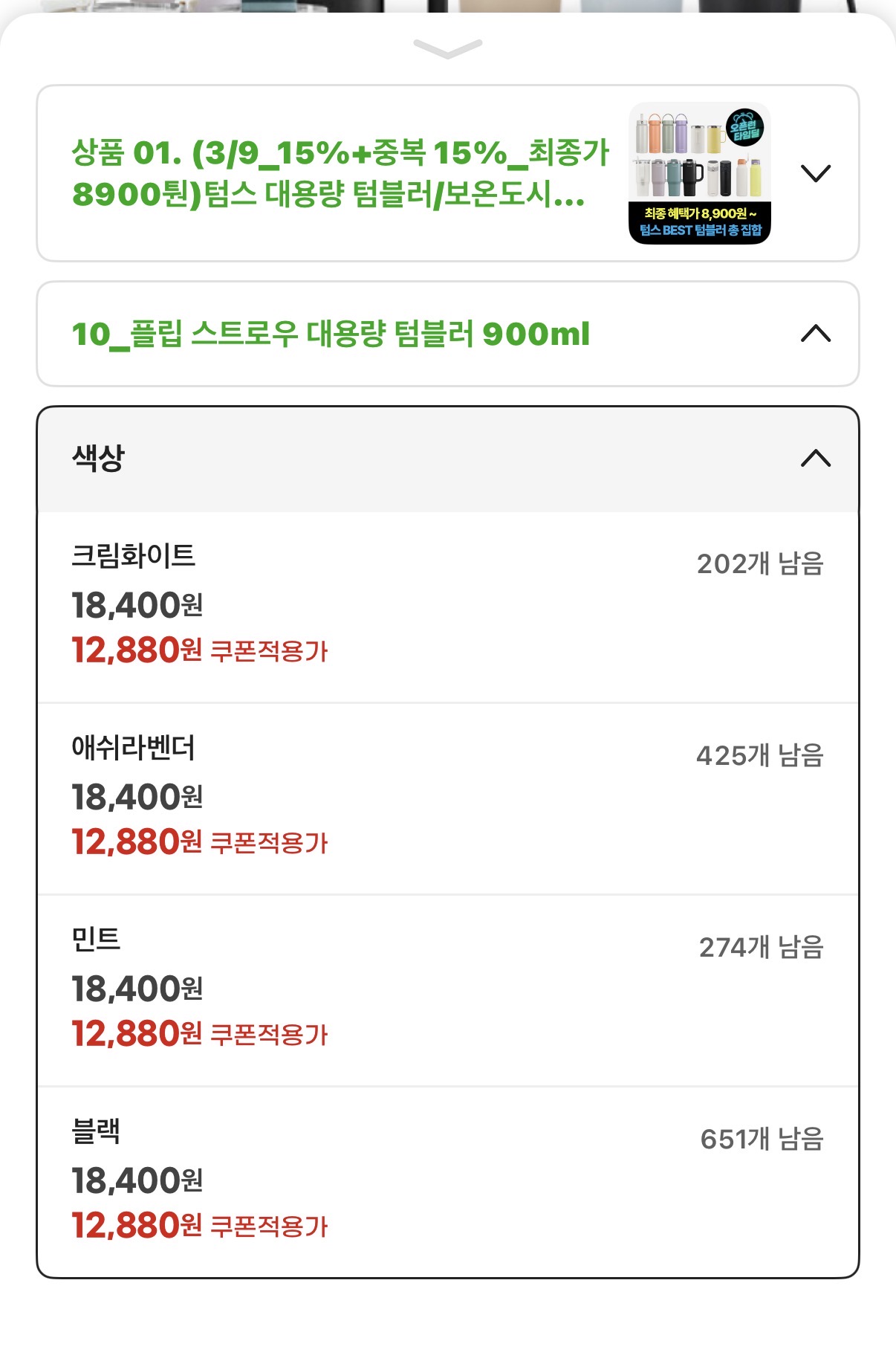Expand product list using the down chevron
The width and height of the screenshot is (896, 1367).
tap(815, 173)
